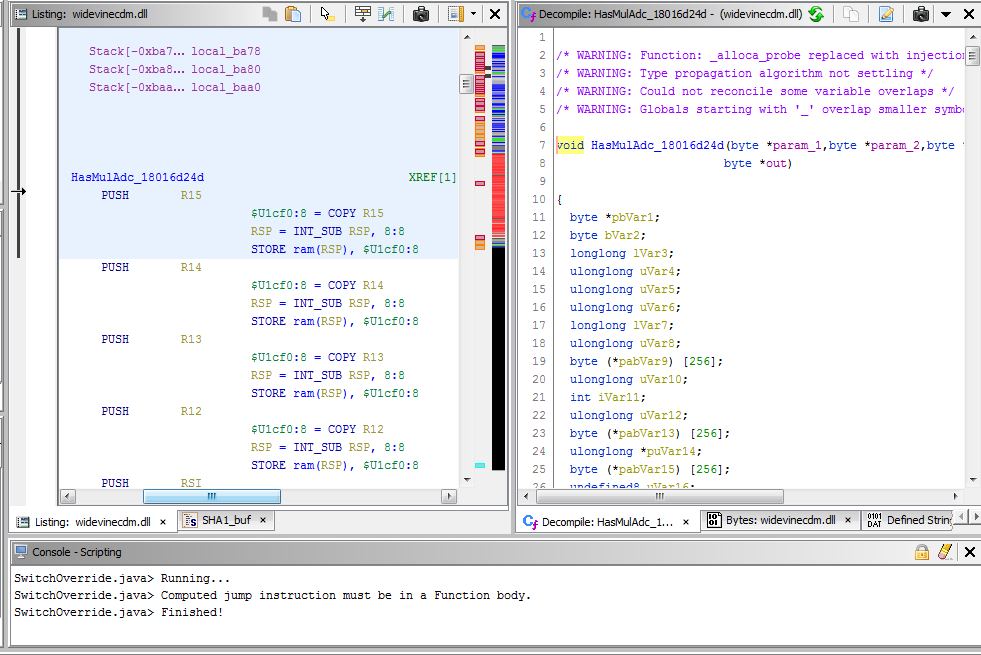Viewport: 981px width, 655px height.
Task: Expand the Listing toolbar dropdown arrow
Action: [473, 14]
